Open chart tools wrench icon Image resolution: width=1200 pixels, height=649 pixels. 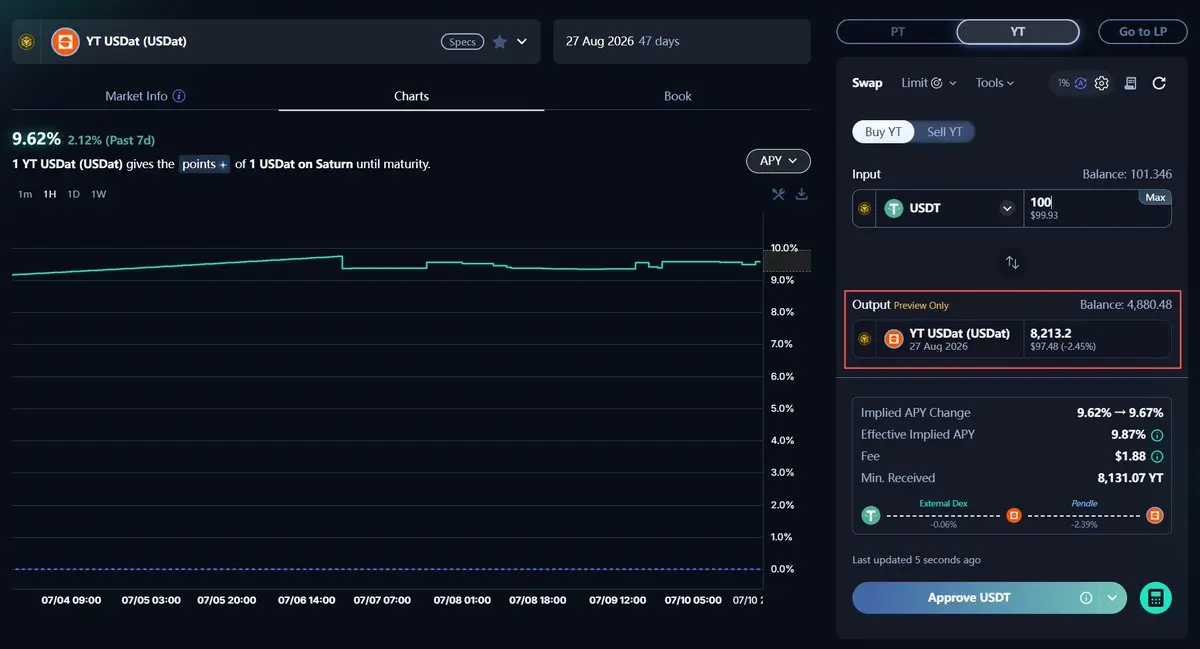tap(778, 194)
